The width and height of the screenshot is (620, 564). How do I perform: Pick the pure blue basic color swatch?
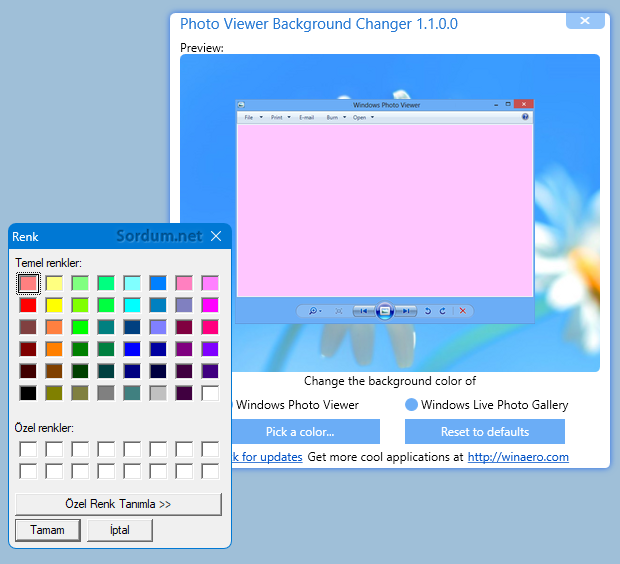coord(132,350)
